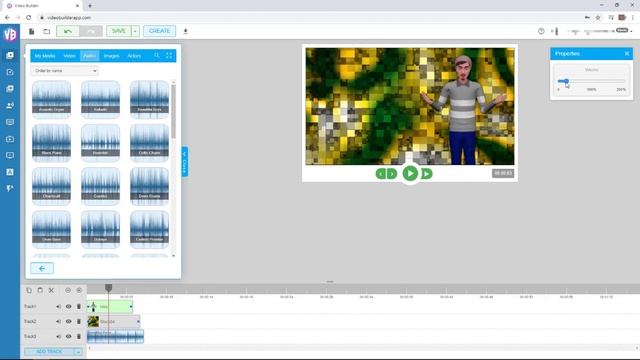Select the Audio tab
Screen dimensions: 640x360
pyautogui.click(x=89, y=56)
